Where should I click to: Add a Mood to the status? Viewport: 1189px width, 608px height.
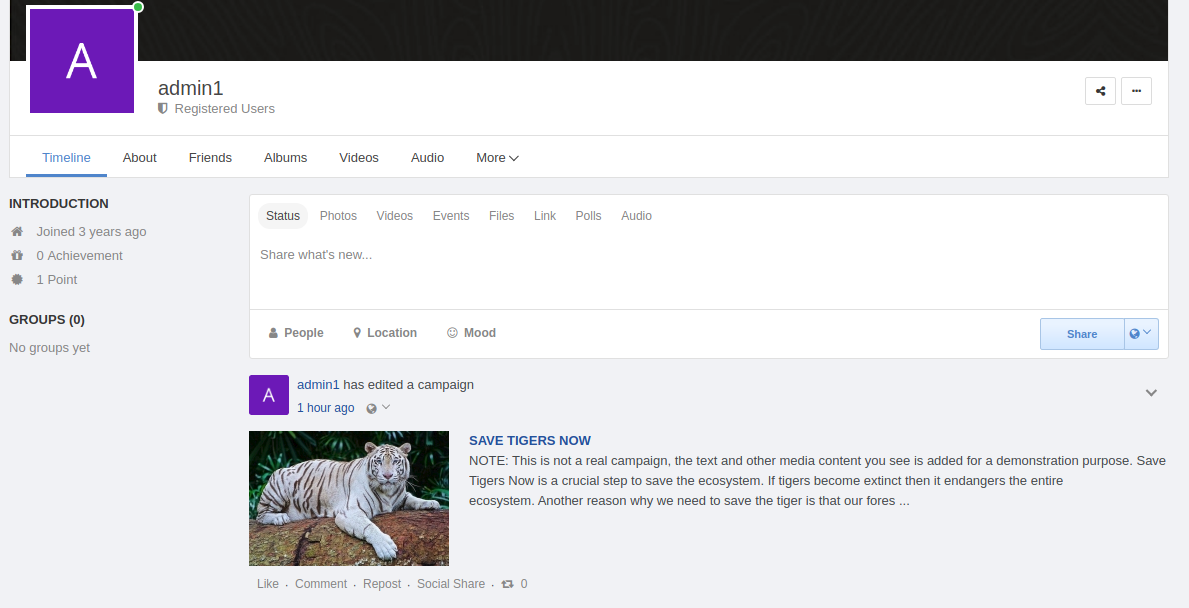click(471, 333)
